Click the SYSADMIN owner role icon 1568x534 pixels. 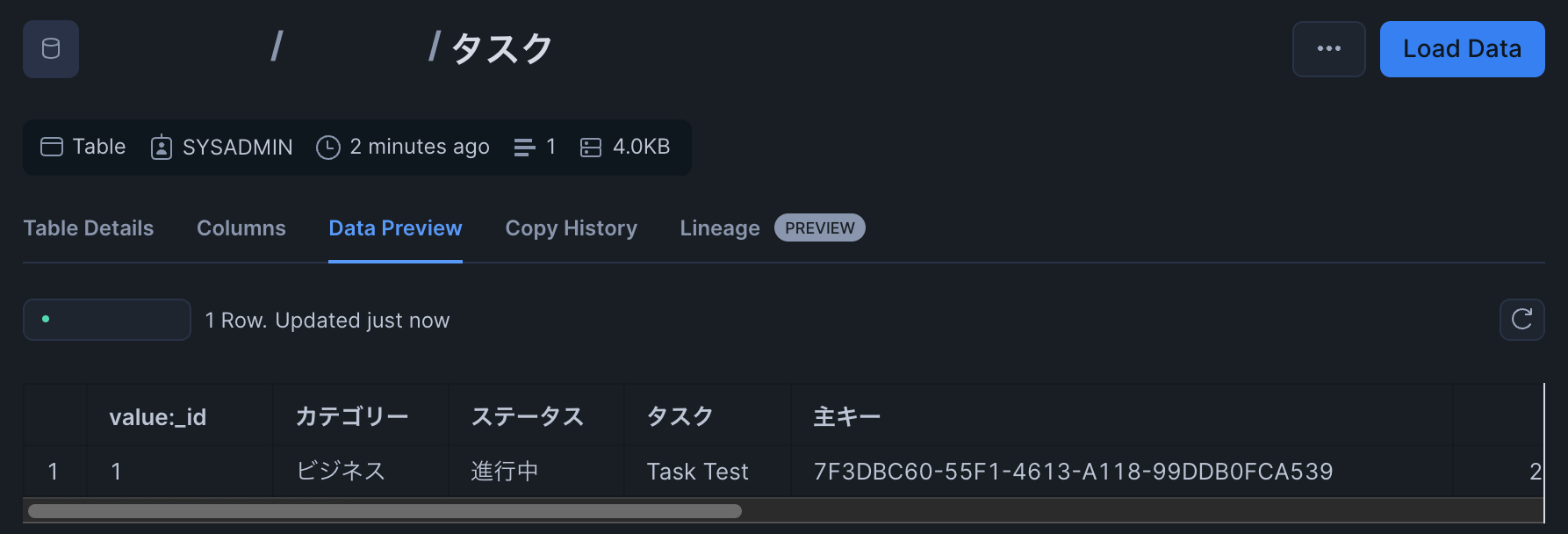click(x=162, y=147)
